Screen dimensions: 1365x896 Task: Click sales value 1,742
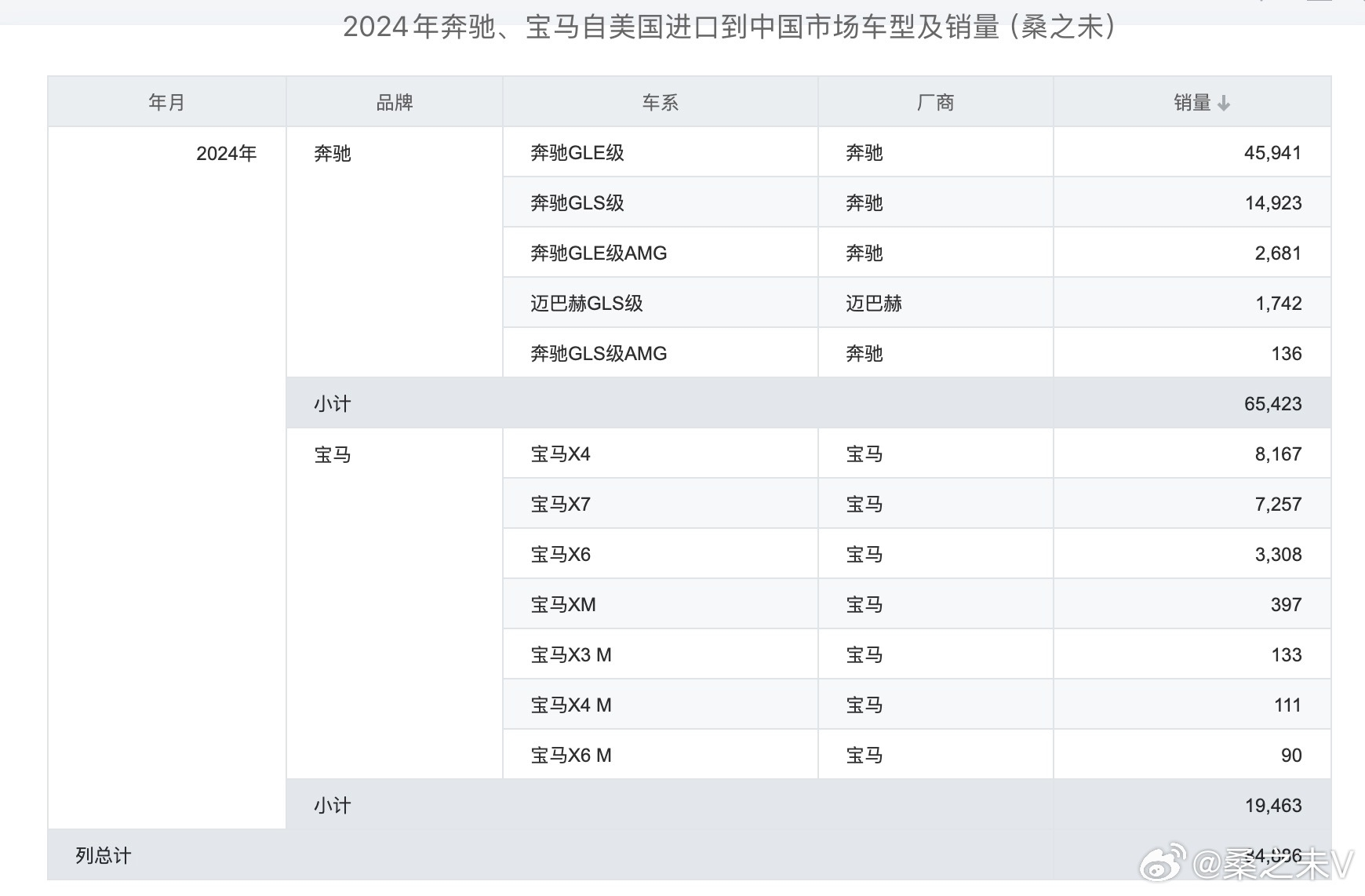(x=1278, y=304)
